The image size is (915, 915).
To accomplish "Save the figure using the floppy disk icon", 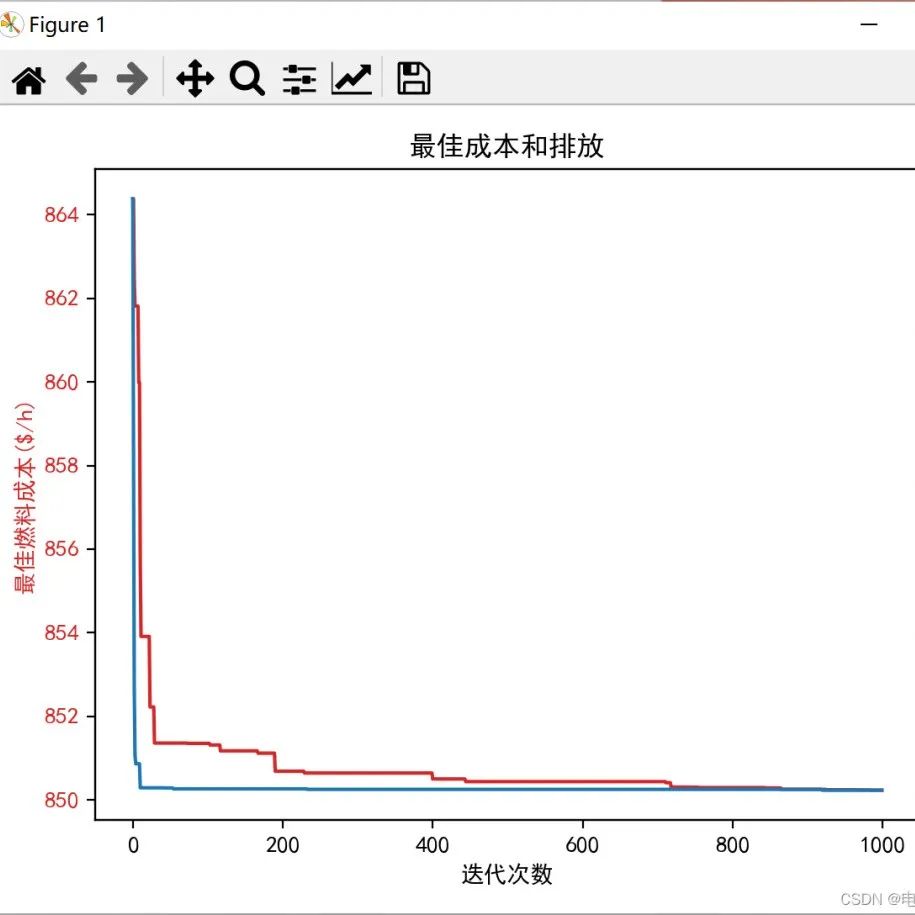I will coord(412,77).
